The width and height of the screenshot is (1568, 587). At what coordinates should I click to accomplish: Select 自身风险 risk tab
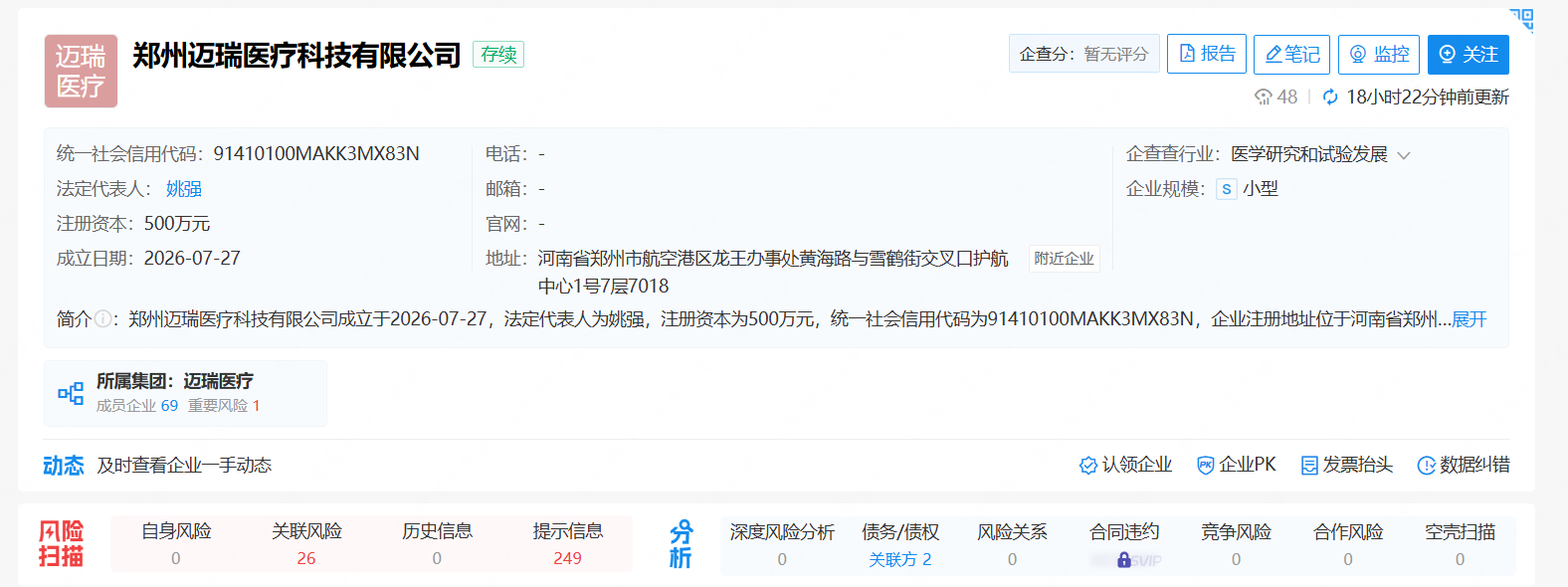click(176, 544)
